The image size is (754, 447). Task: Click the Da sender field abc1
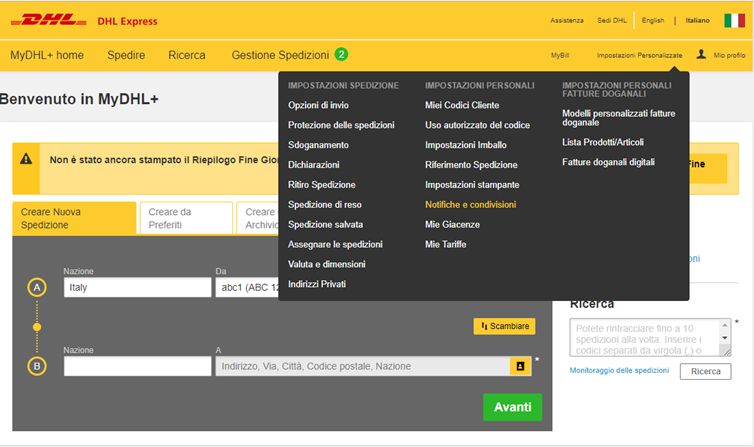click(x=247, y=287)
